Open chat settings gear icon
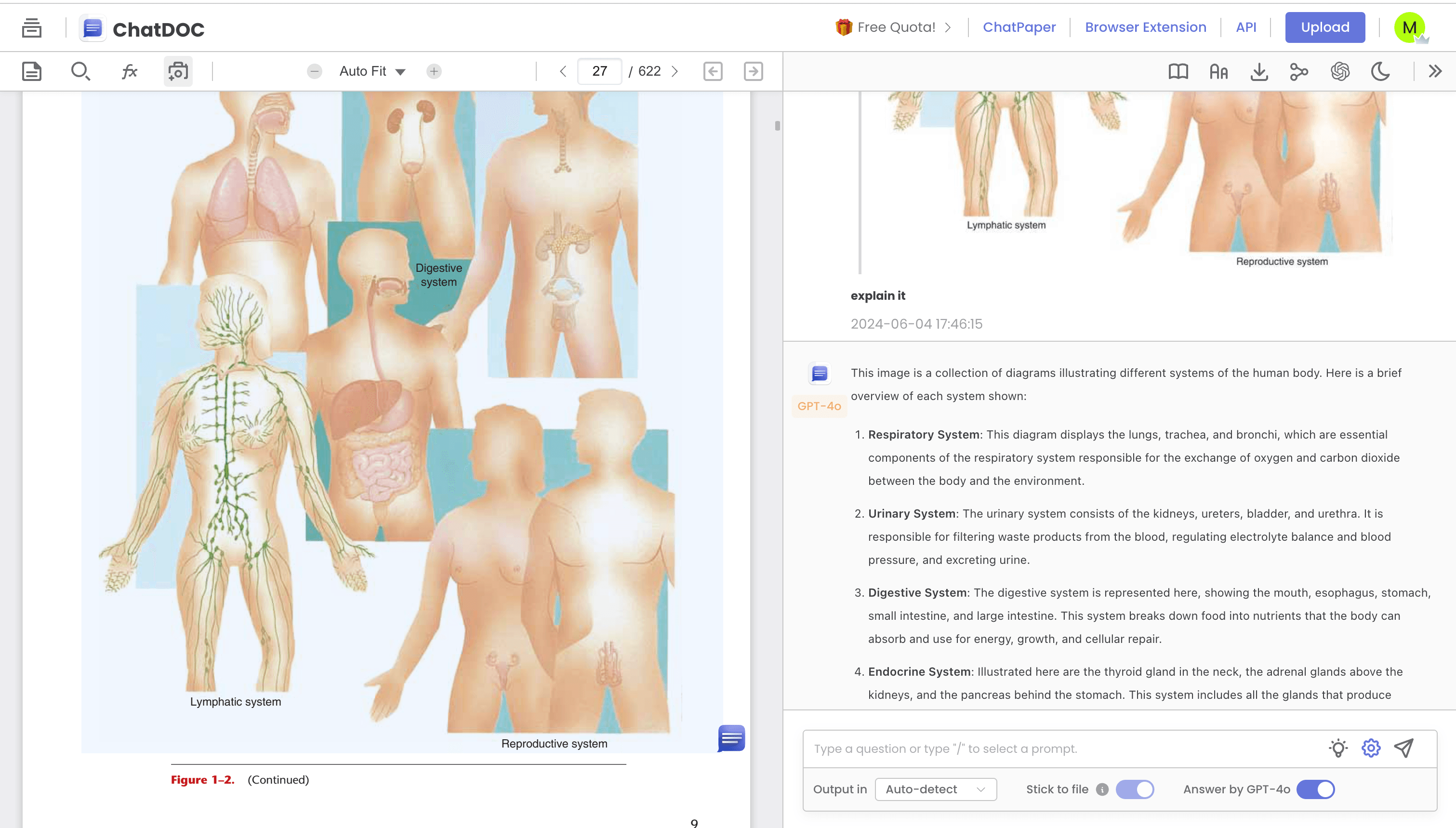This screenshot has width=1456, height=828. (x=1371, y=748)
